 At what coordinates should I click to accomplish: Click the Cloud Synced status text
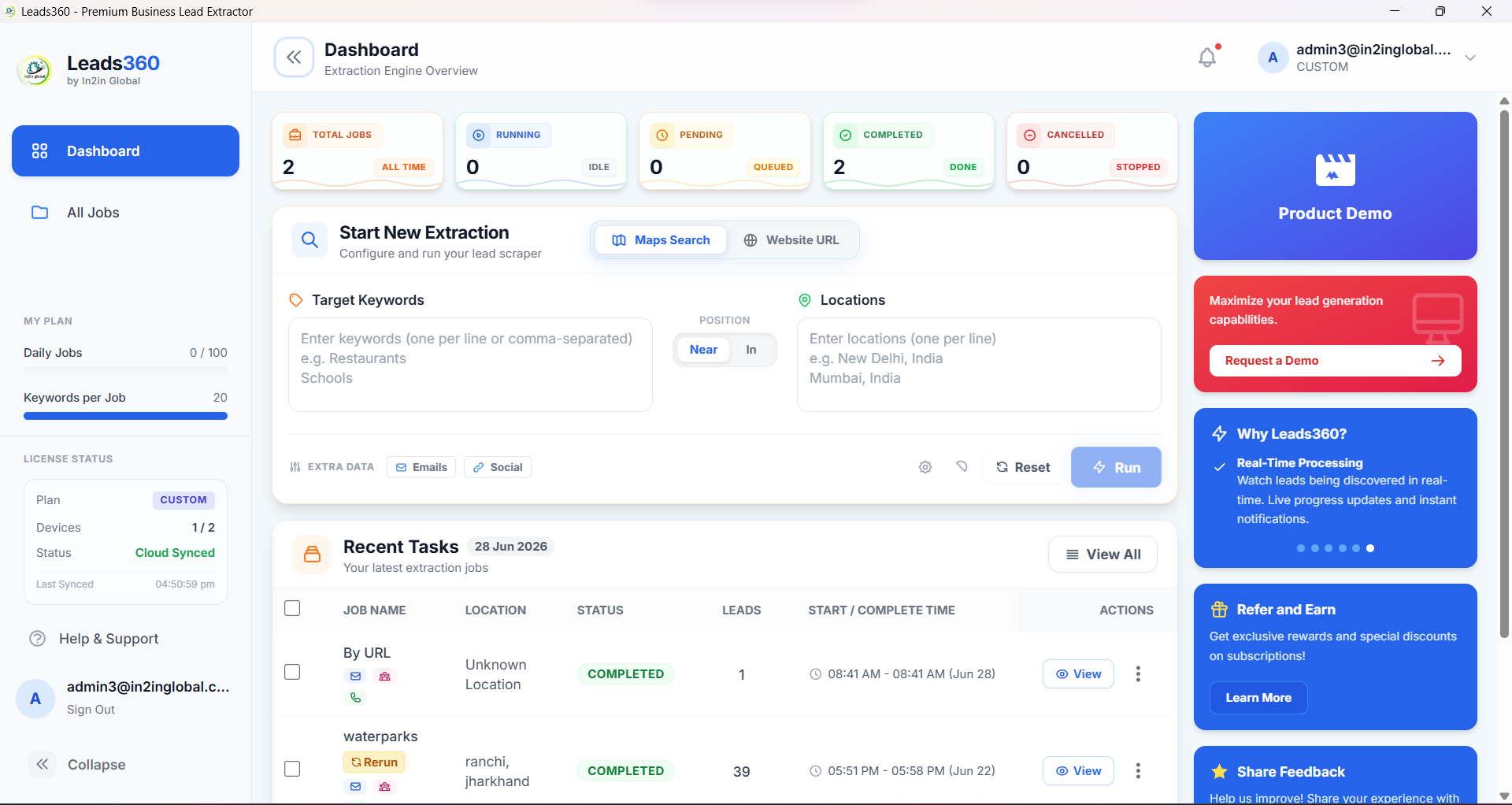(x=175, y=553)
